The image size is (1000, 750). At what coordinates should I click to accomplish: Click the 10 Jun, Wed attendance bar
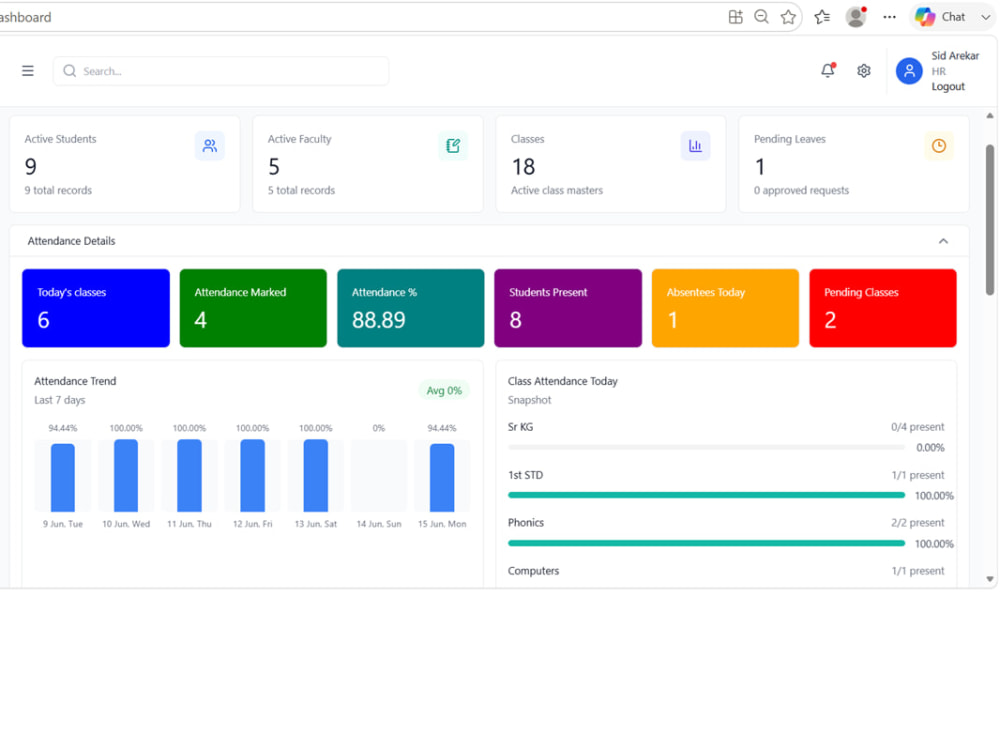126,475
